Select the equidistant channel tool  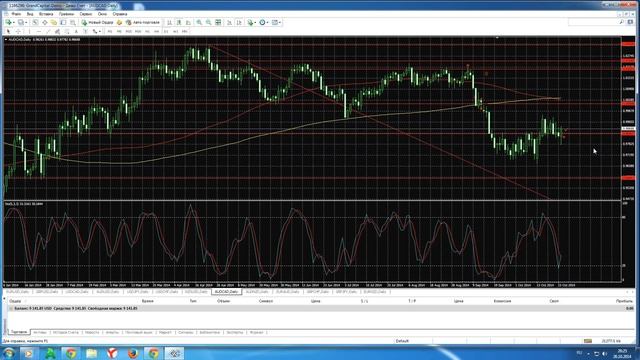point(57,31)
